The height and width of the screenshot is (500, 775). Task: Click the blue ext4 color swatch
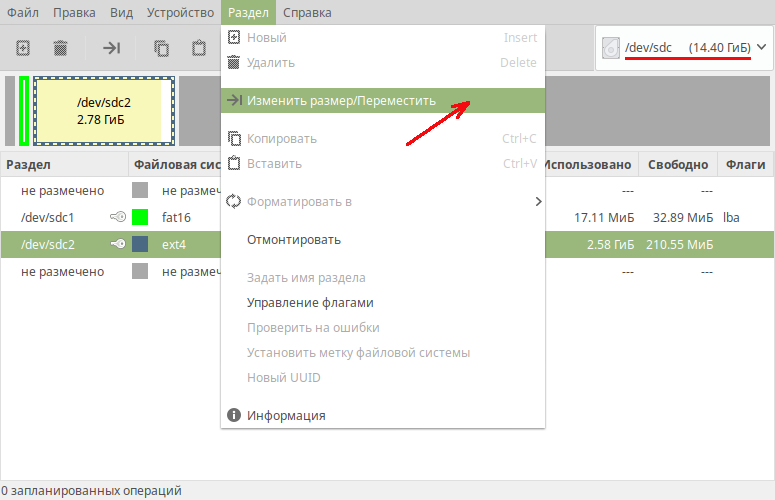click(140, 244)
